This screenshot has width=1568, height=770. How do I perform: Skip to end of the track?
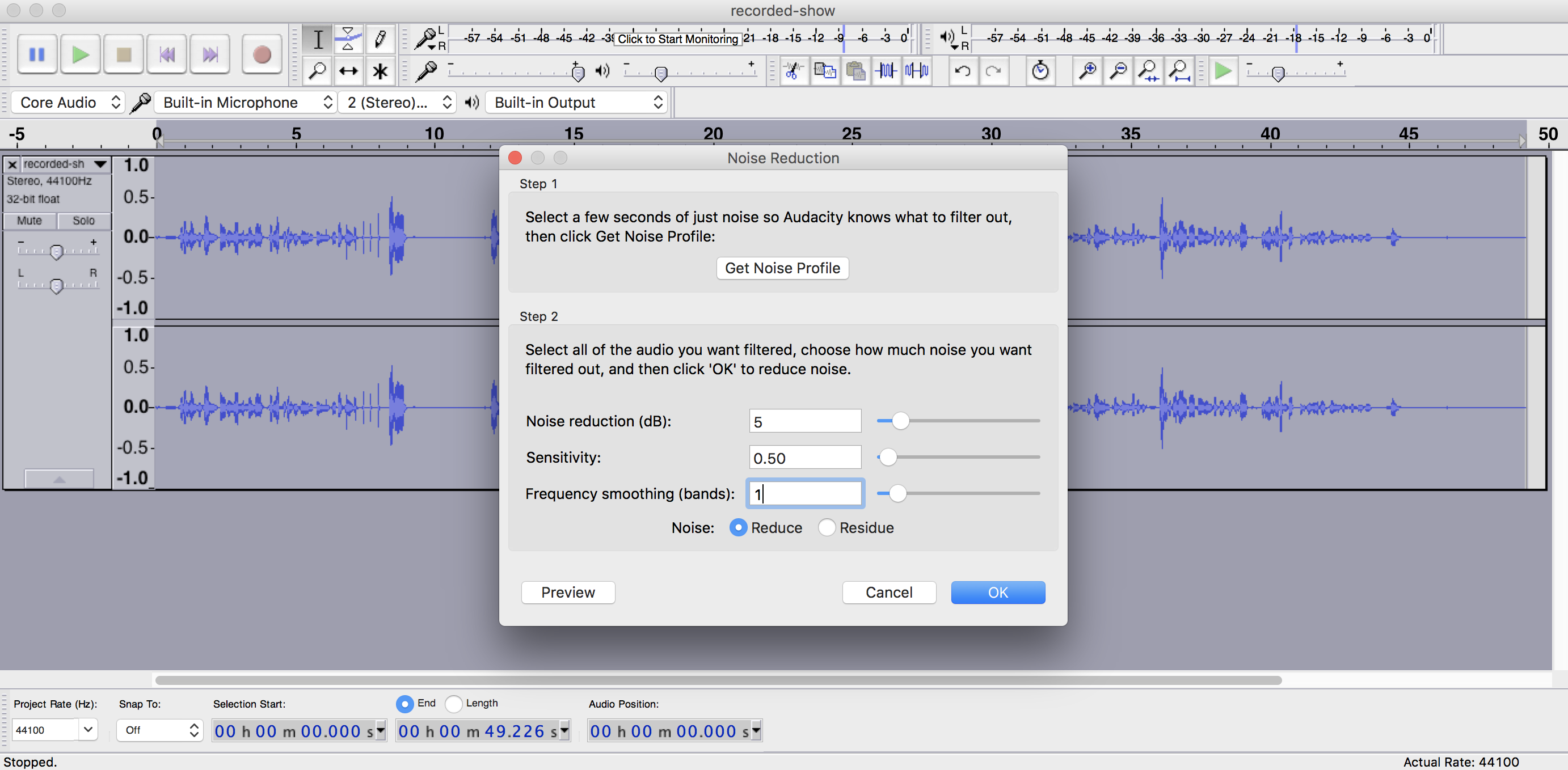210,55
